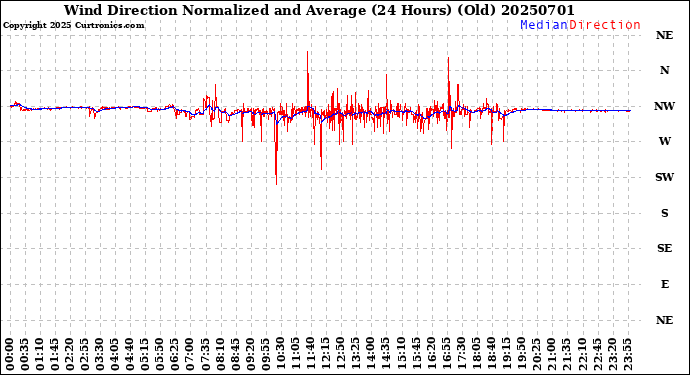Click the 11:40 time axis label
This screenshot has height=375, width=690.
point(311,355)
